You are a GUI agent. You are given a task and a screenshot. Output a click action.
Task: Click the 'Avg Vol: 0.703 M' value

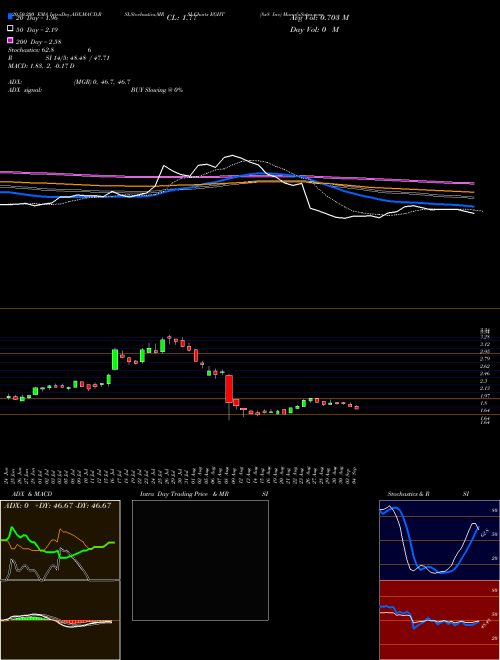pyautogui.click(x=319, y=18)
